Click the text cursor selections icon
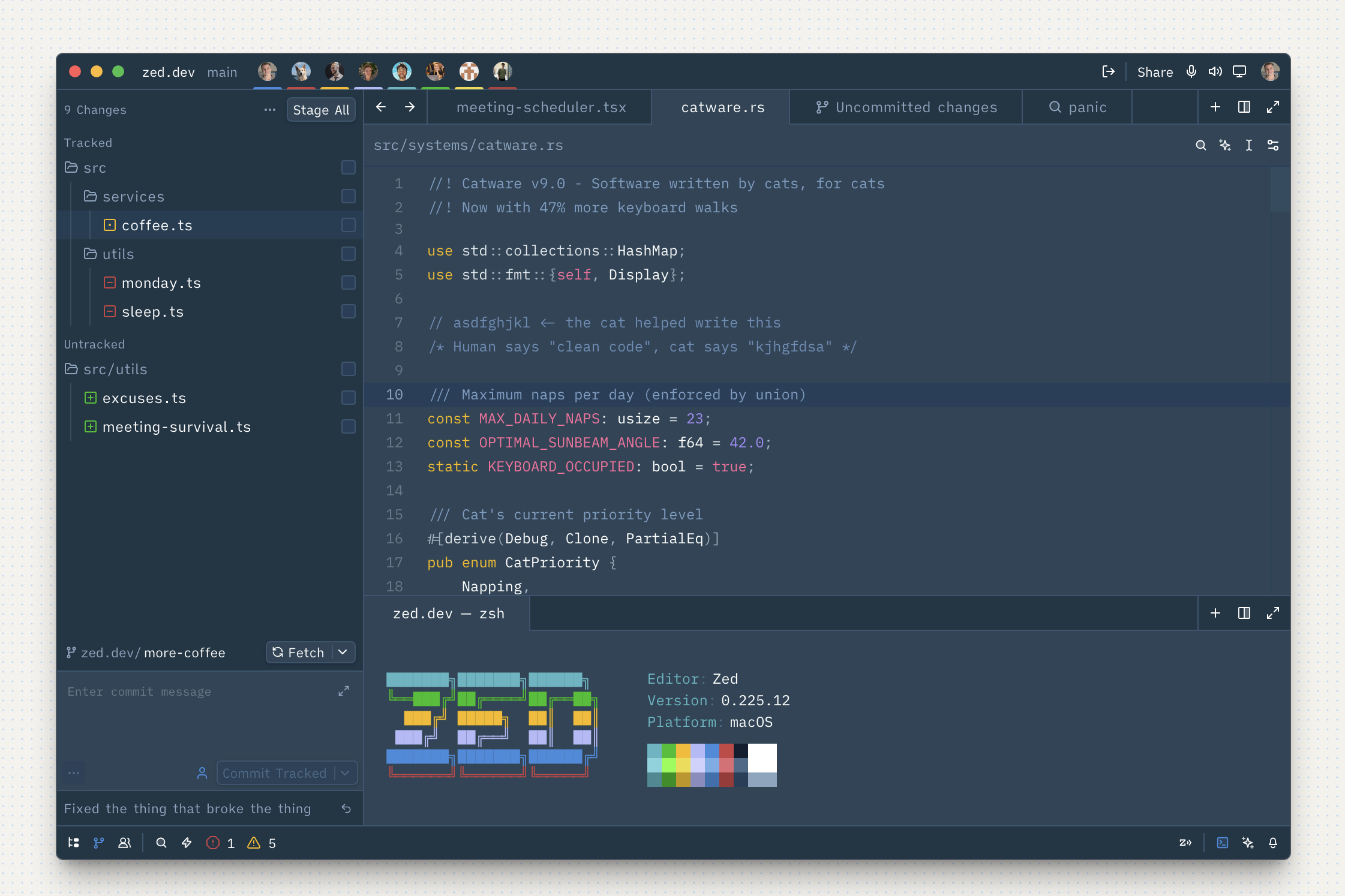This screenshot has height=896, width=1345. click(1249, 145)
